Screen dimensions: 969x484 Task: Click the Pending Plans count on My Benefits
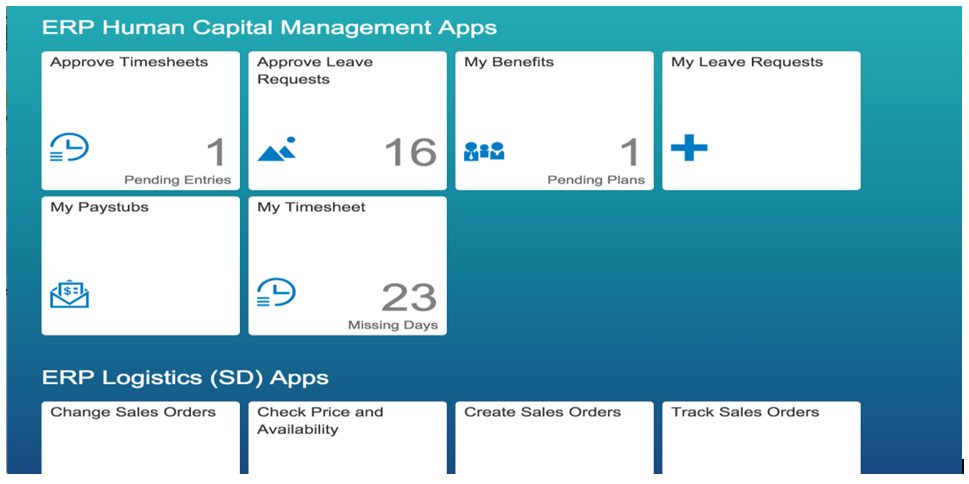(x=628, y=153)
